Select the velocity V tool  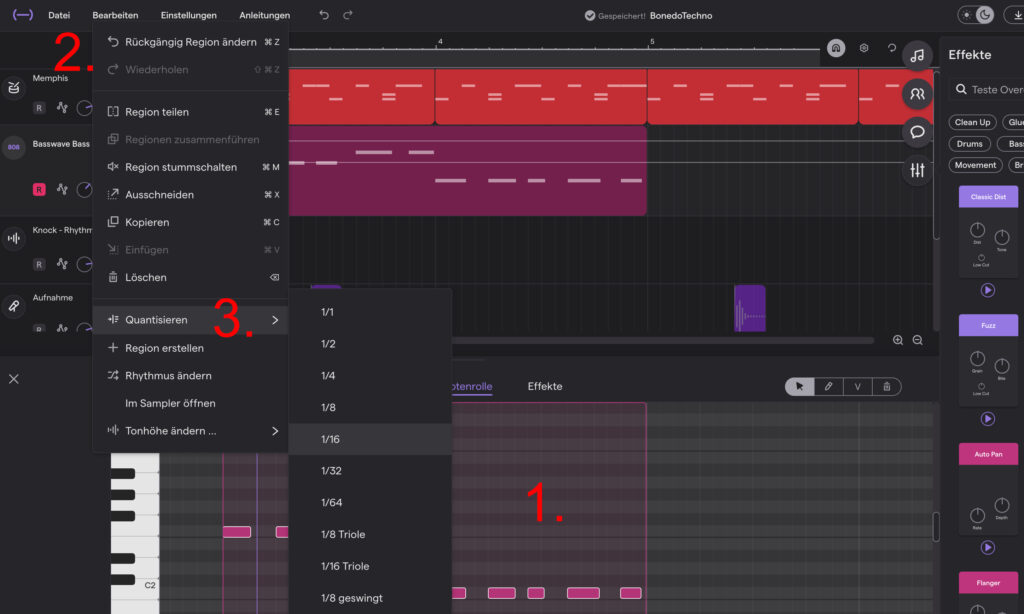click(x=857, y=387)
